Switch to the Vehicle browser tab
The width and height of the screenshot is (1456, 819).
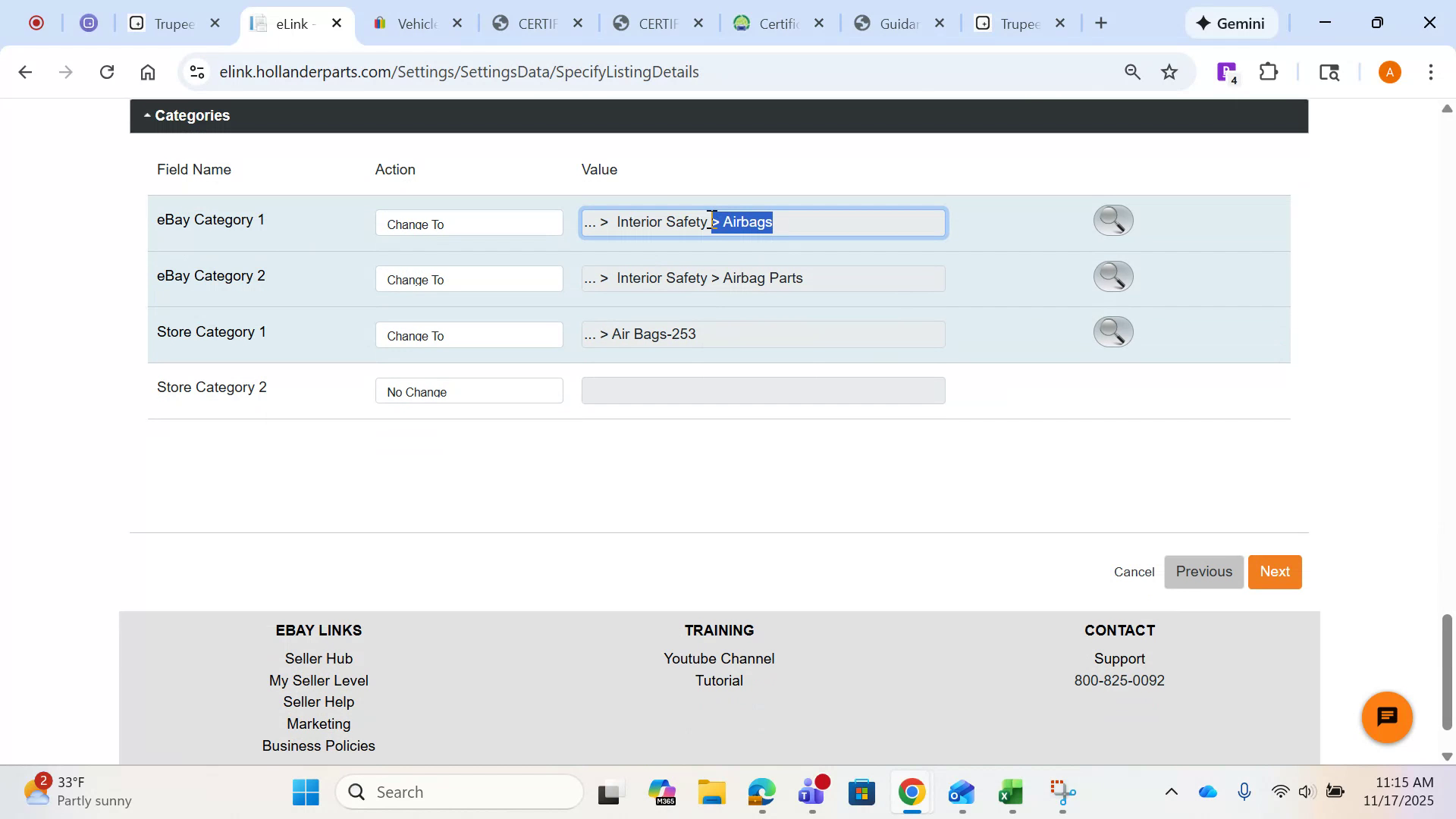[x=416, y=24]
